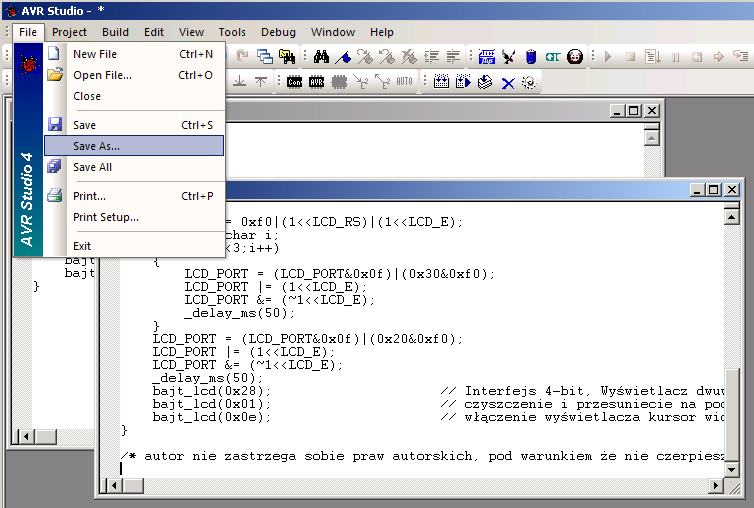Choose Exit from the File menu

pos(82,246)
